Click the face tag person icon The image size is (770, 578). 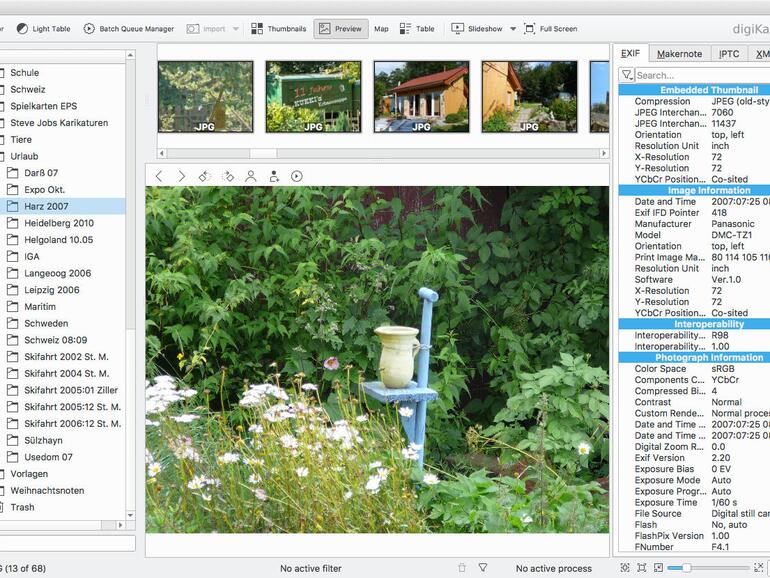(251, 176)
